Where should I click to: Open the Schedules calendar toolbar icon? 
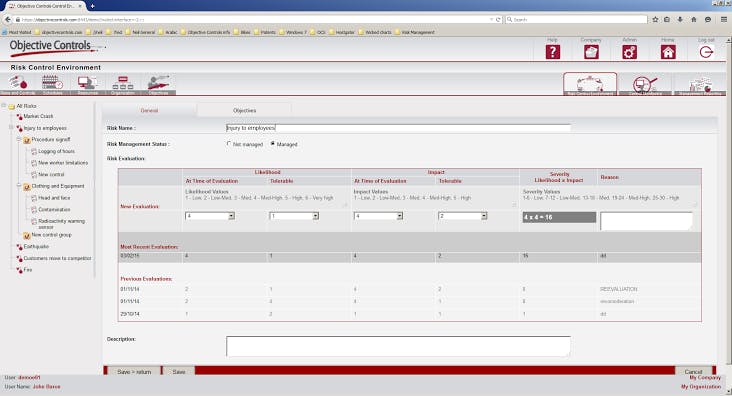52,83
